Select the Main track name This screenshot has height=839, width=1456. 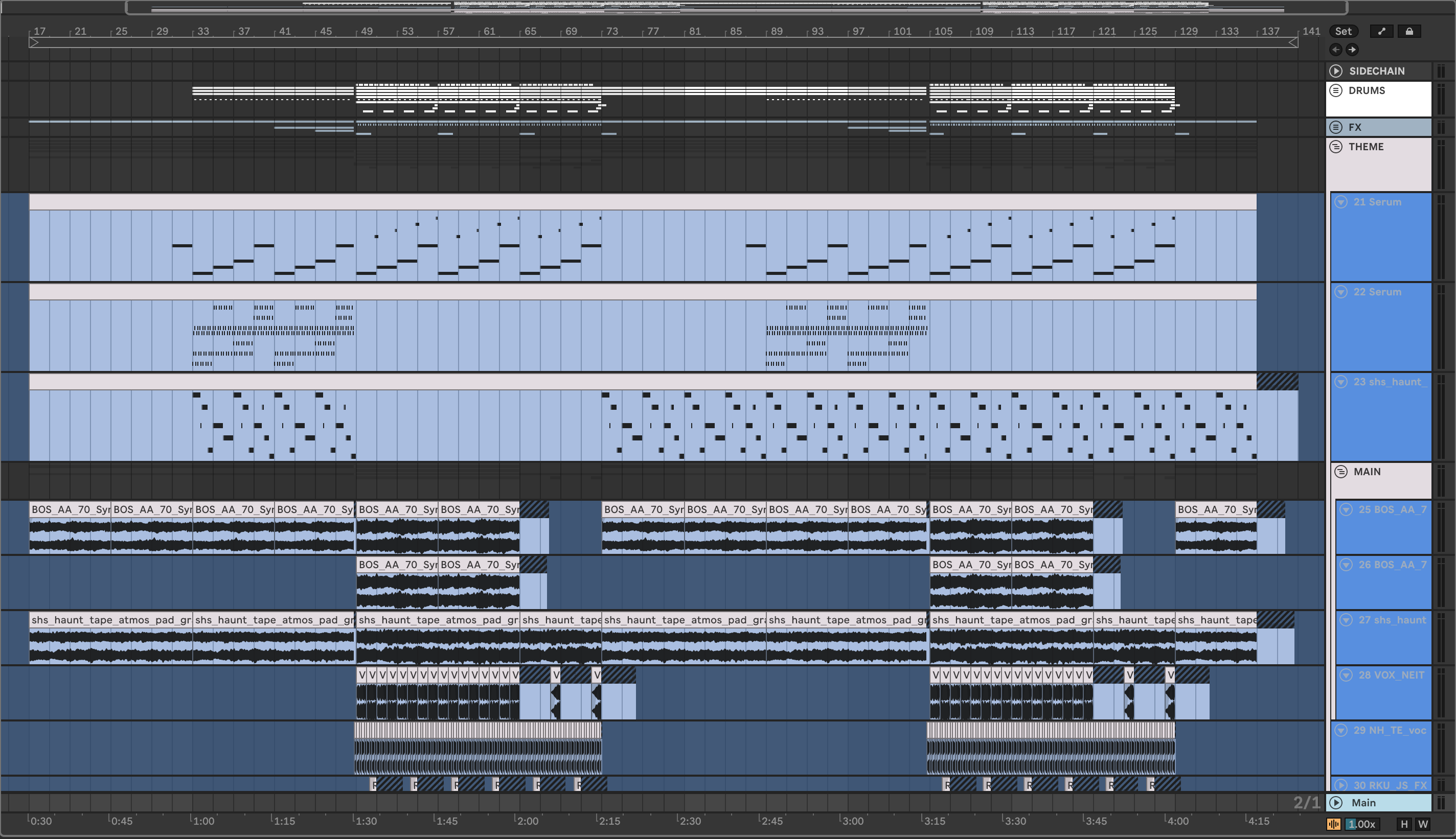tap(1363, 803)
